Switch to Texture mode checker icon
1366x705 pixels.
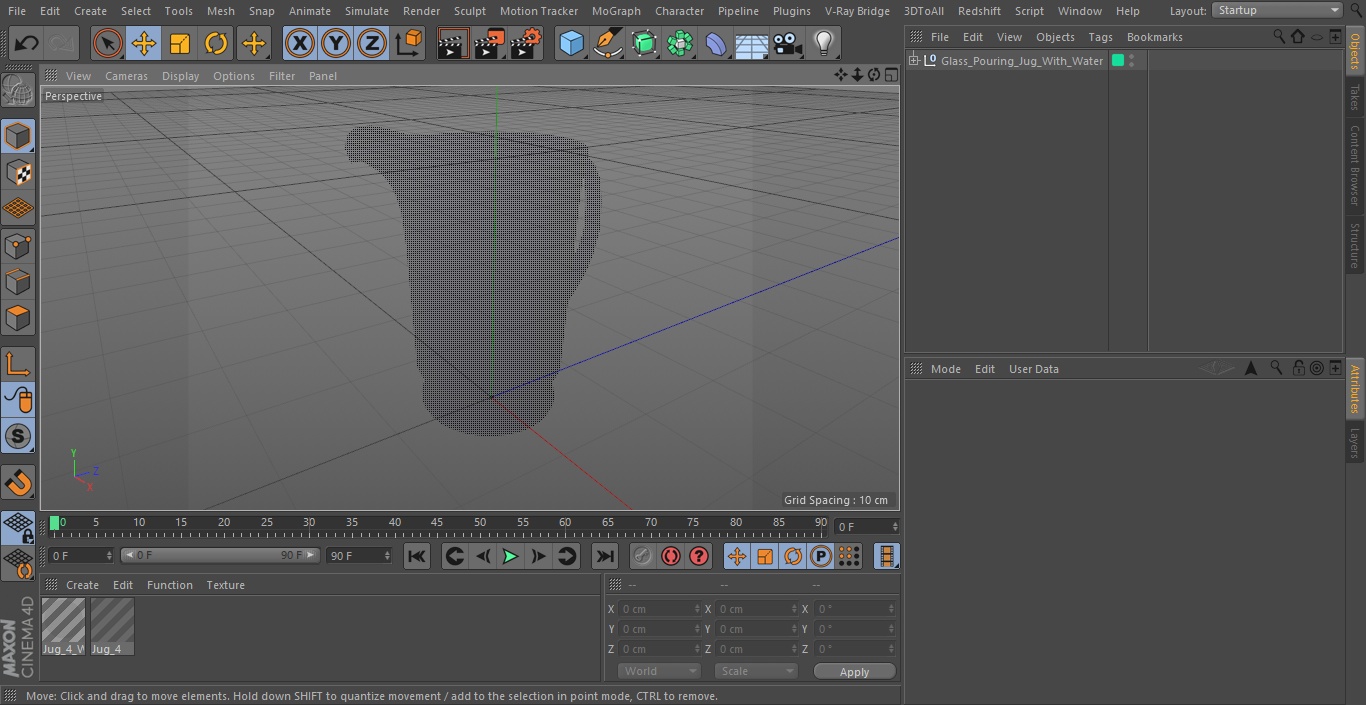[18, 172]
